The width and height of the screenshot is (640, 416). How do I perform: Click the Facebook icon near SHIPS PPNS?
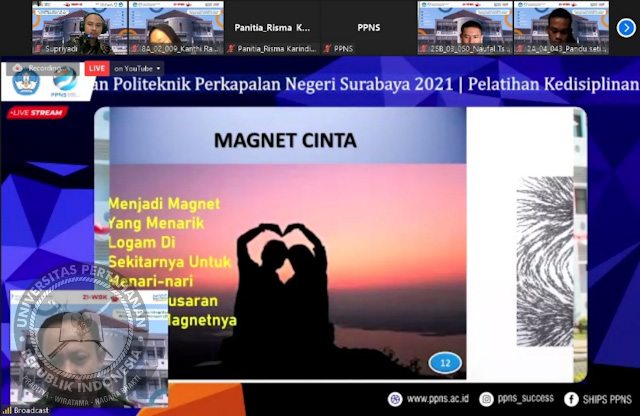(x=571, y=399)
